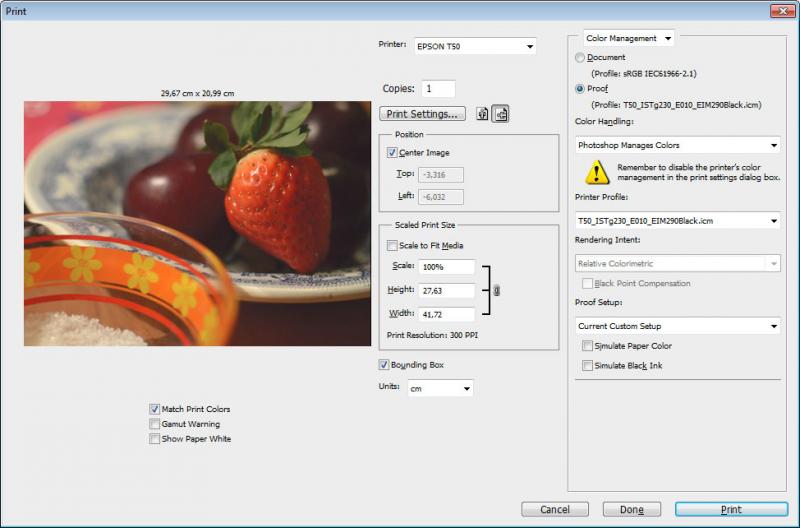The height and width of the screenshot is (528, 800).
Task: Click the Cancel button
Action: pos(555,509)
